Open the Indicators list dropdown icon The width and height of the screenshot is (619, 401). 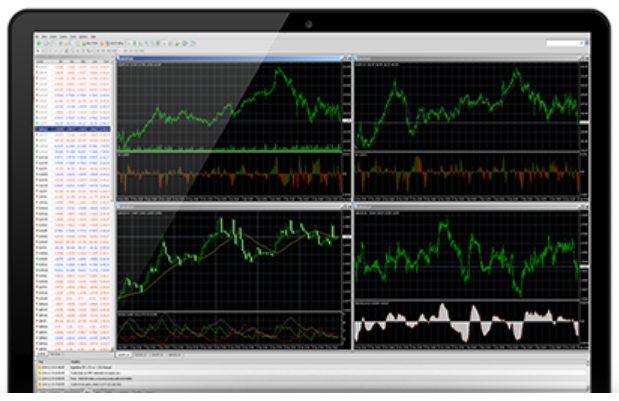(x=177, y=43)
